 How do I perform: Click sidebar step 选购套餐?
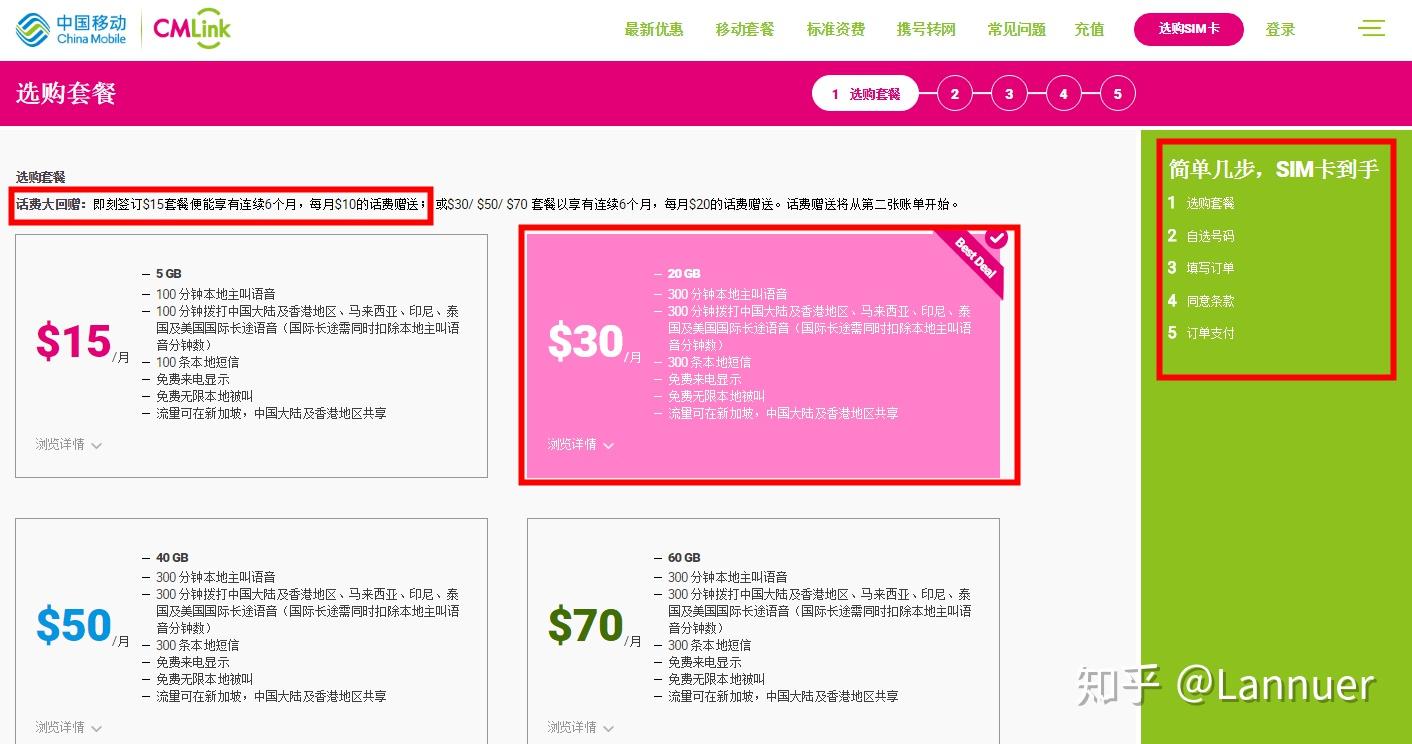[1210, 203]
